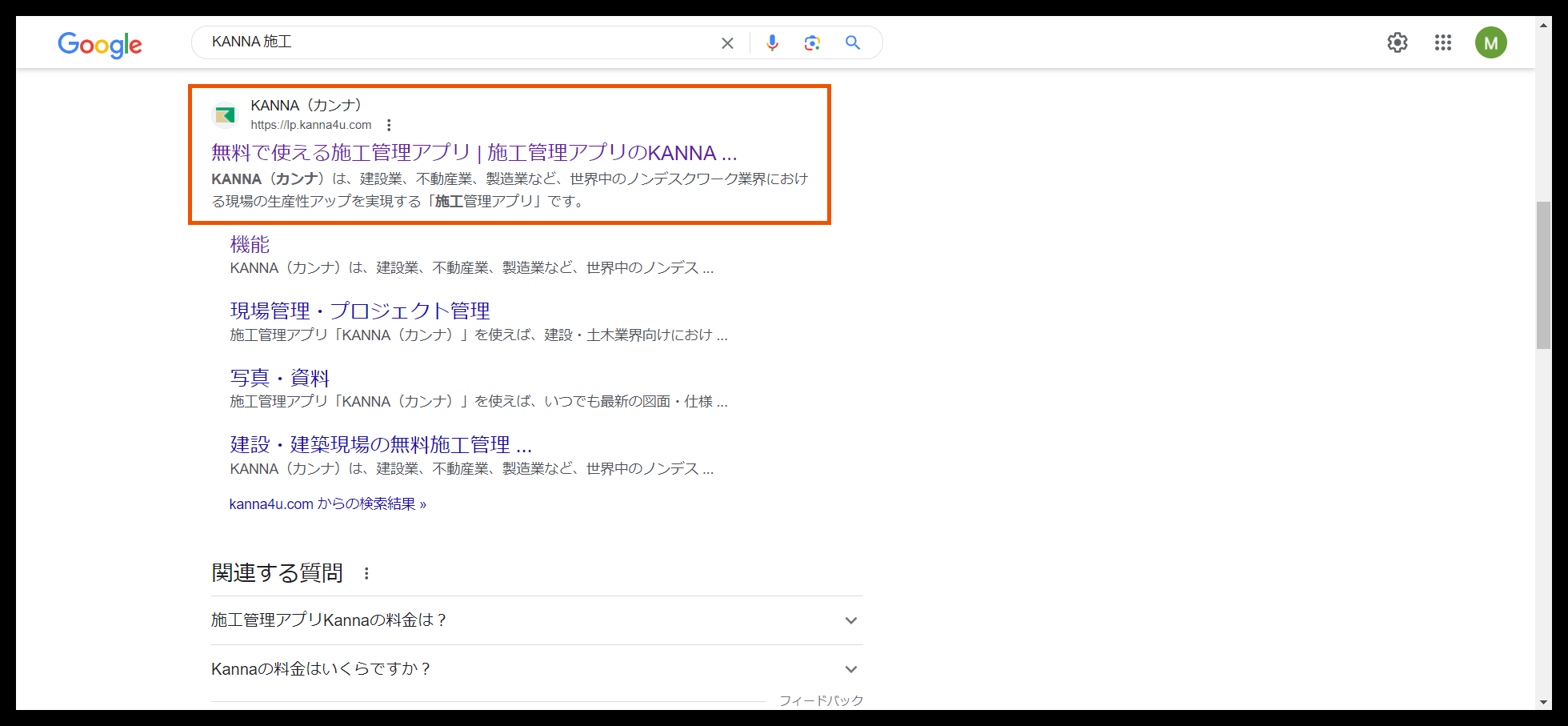Viewport: 1568px width, 726px height.
Task: Visit the 現場管理・プロジェクト管理 sitelink
Action: 359,311
